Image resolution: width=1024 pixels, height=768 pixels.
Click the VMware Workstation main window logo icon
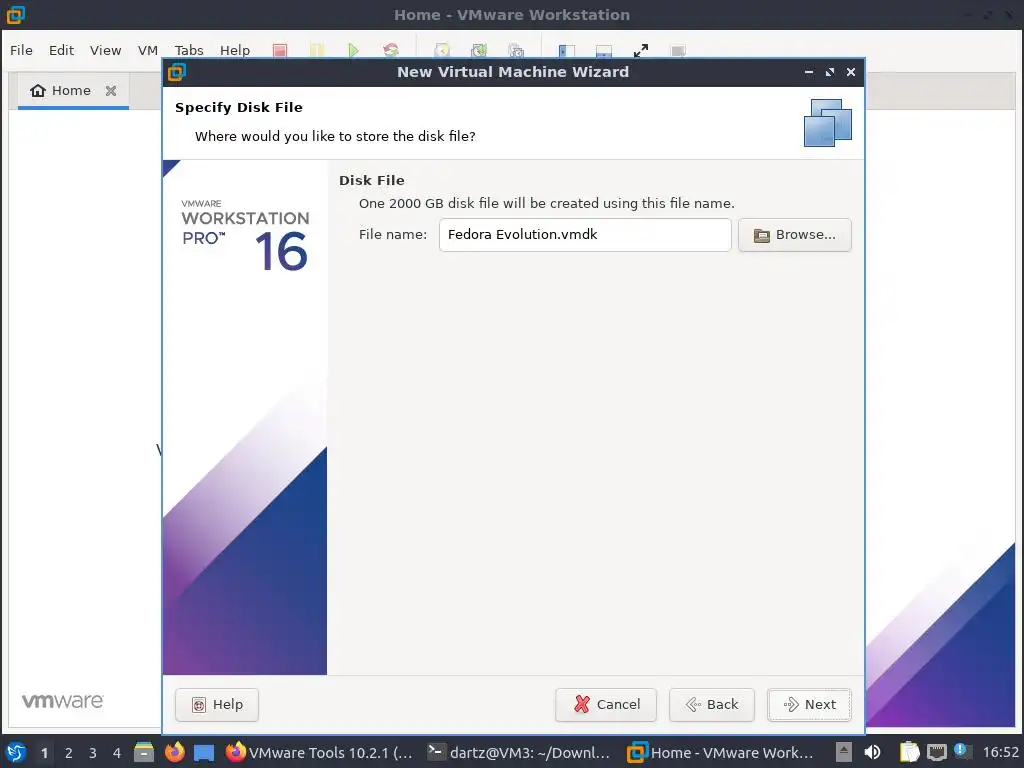15,14
